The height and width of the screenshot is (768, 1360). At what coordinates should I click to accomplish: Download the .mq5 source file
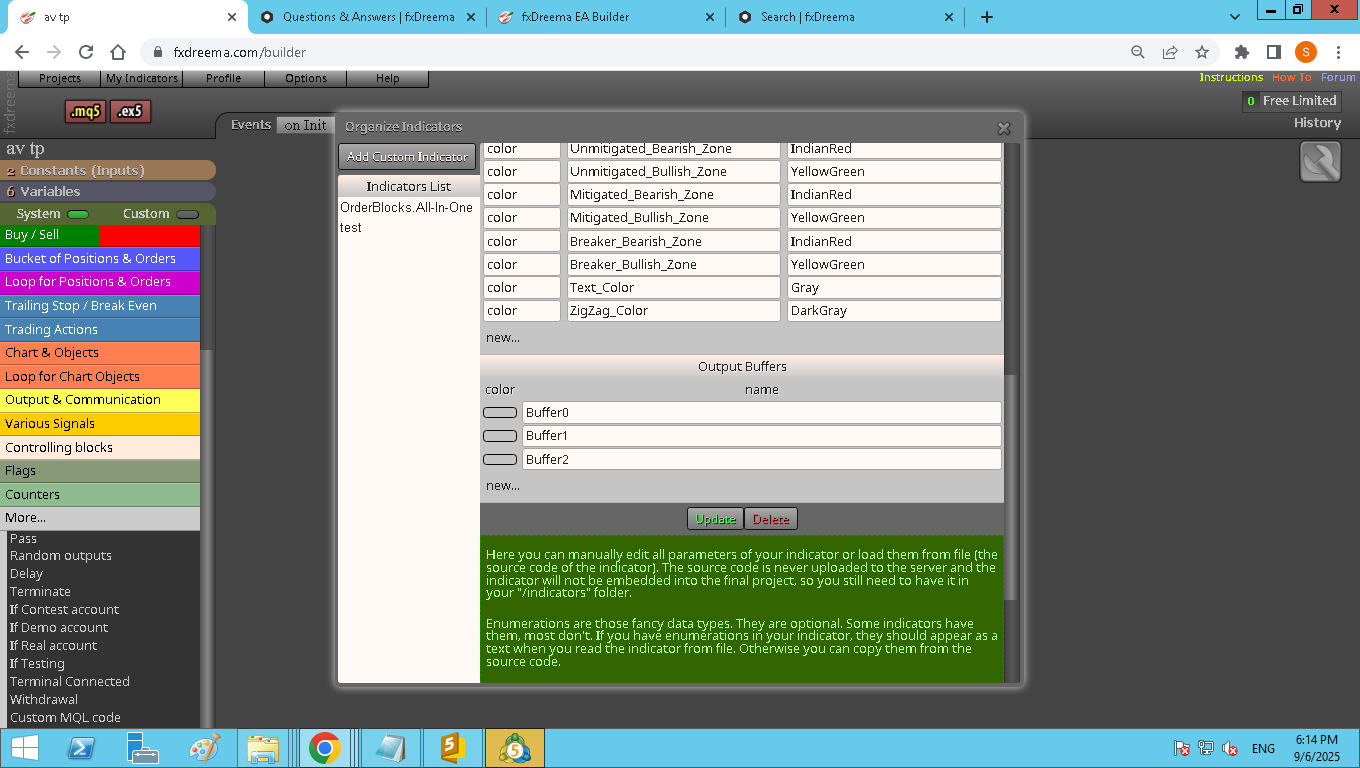(x=86, y=112)
